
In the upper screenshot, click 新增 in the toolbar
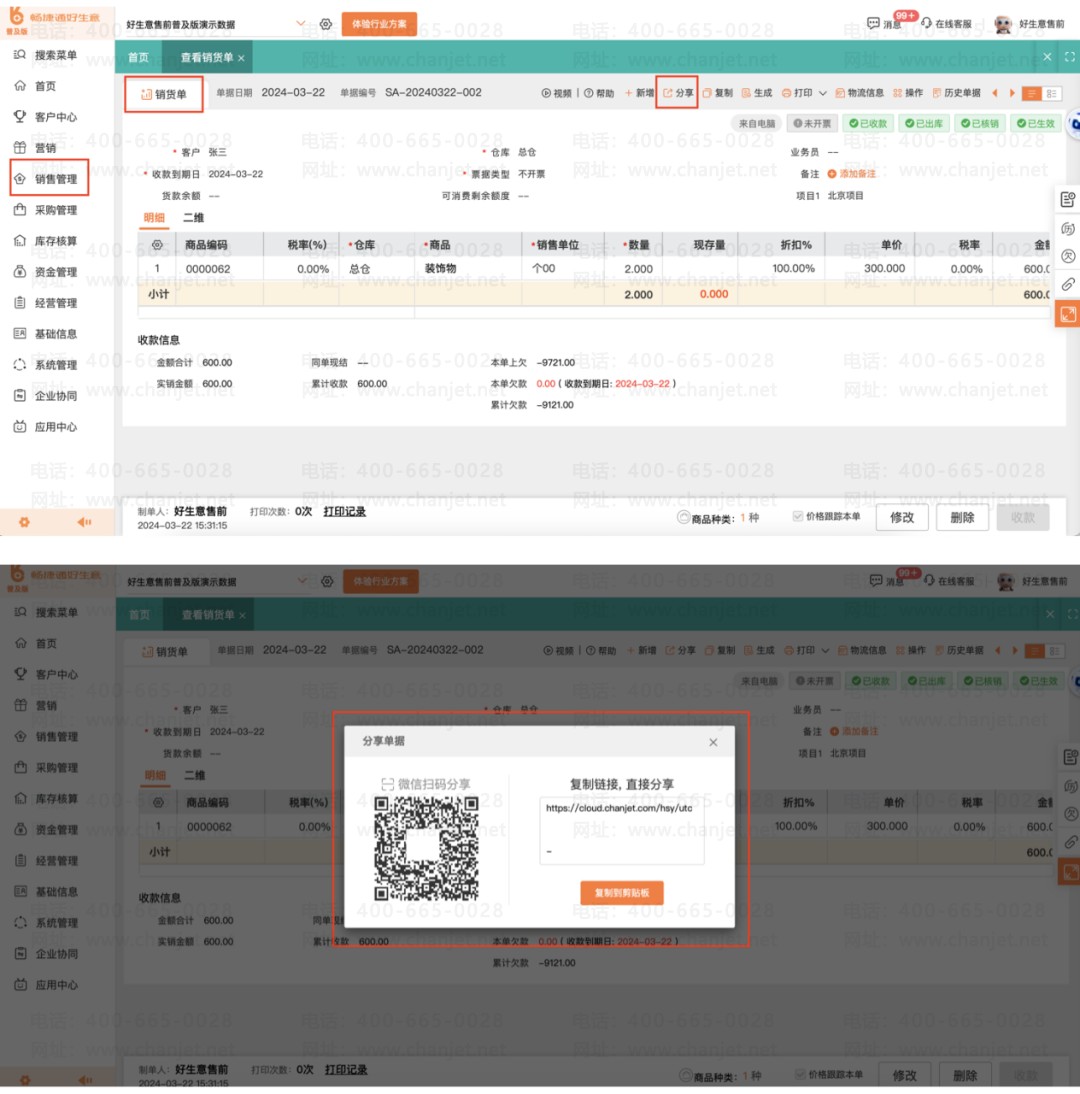coord(640,93)
